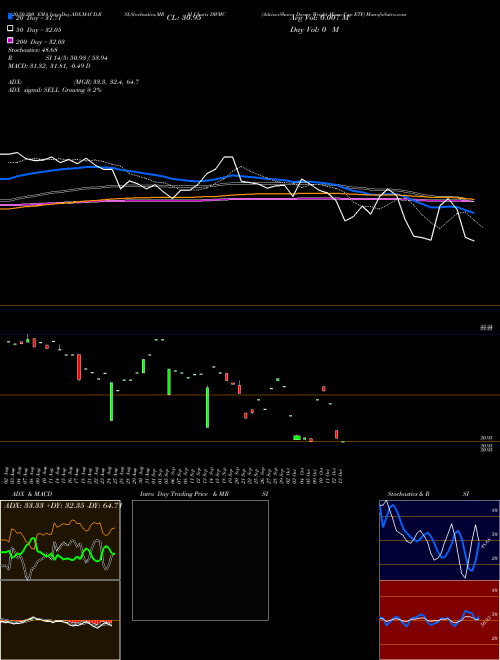Click the 'Day Vol: 0 M' label
The height and width of the screenshot is (660, 500).
click(314, 29)
